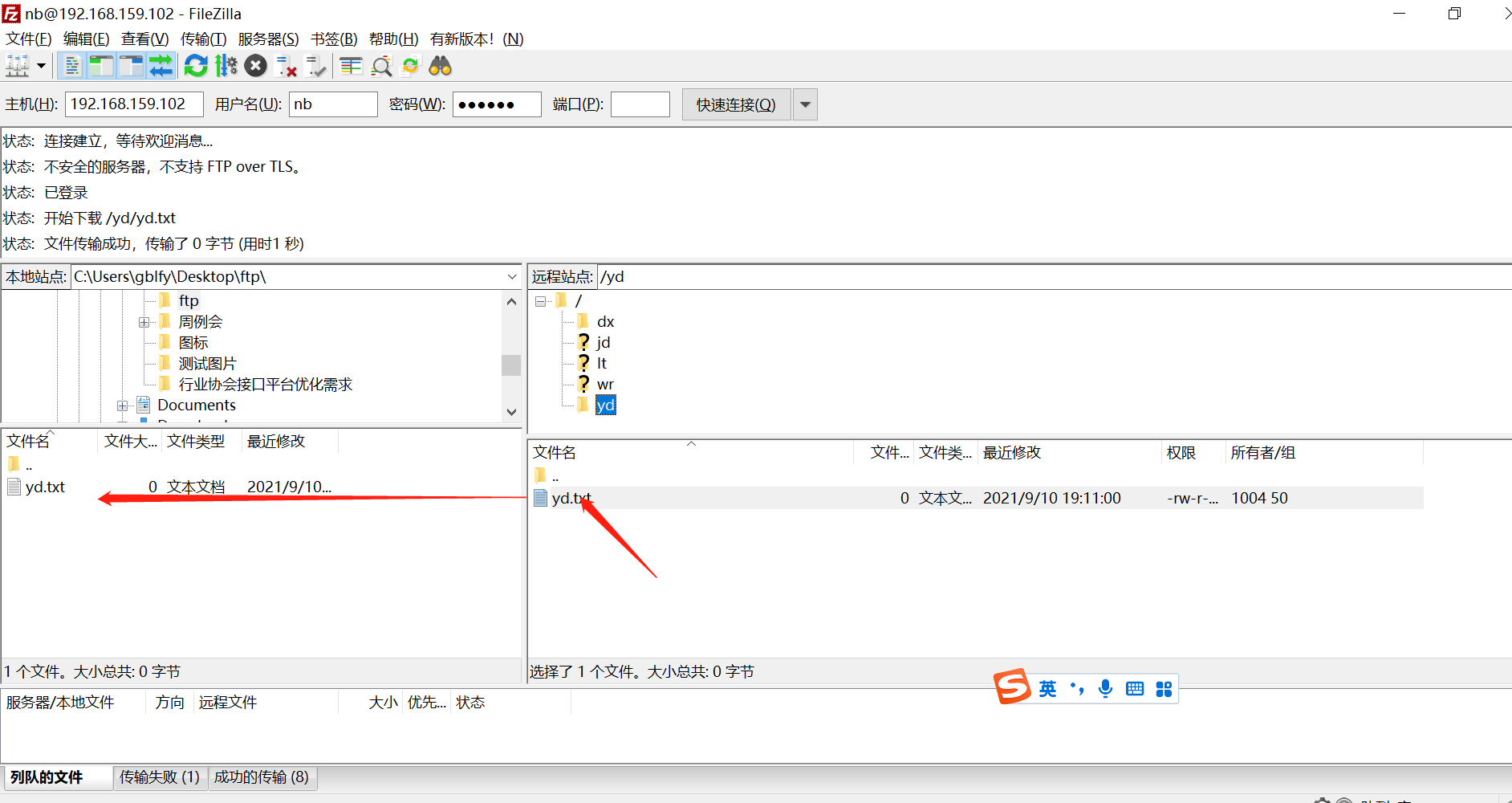Select the wr remote folder
Viewport: 1512px width, 803px height.
click(x=605, y=385)
